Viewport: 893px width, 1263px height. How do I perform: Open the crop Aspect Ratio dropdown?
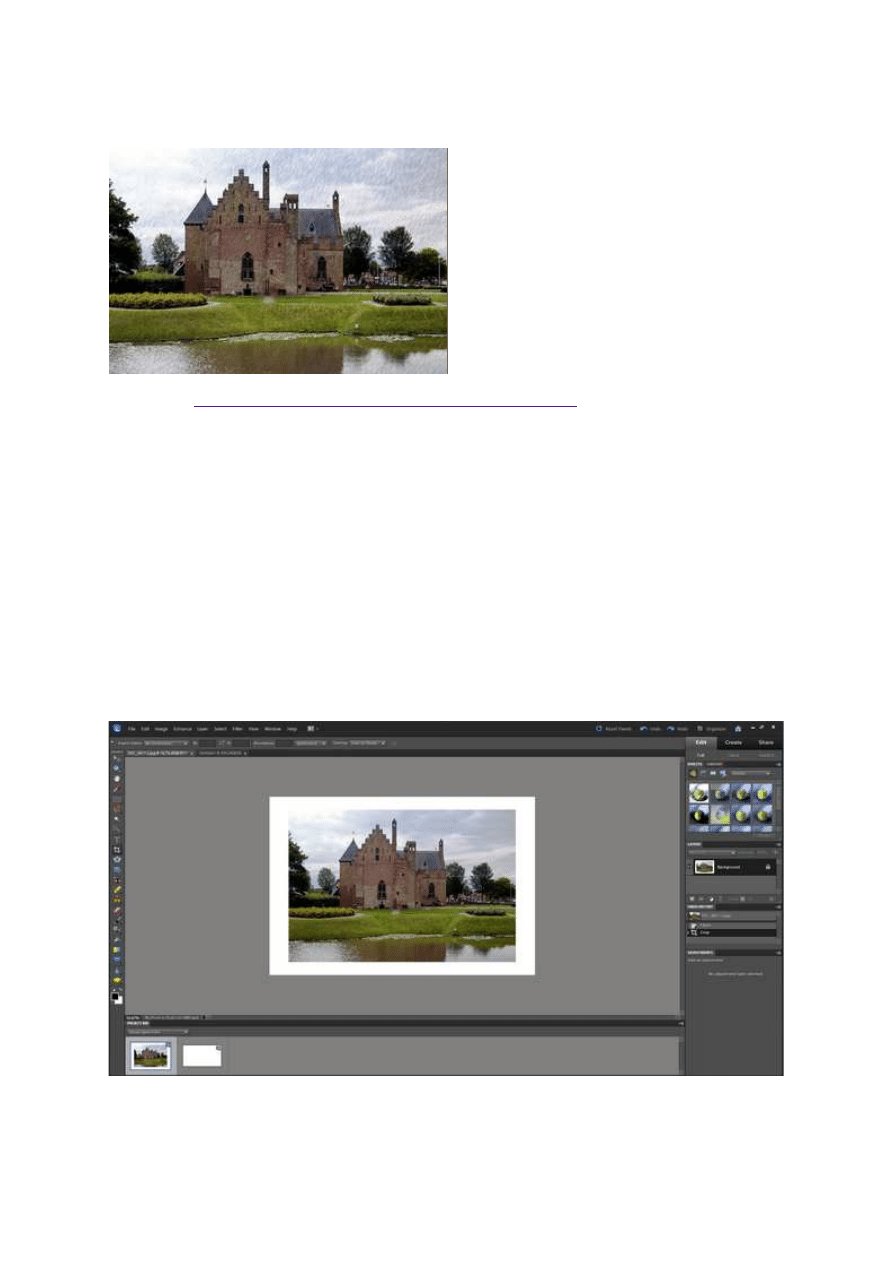point(165,743)
